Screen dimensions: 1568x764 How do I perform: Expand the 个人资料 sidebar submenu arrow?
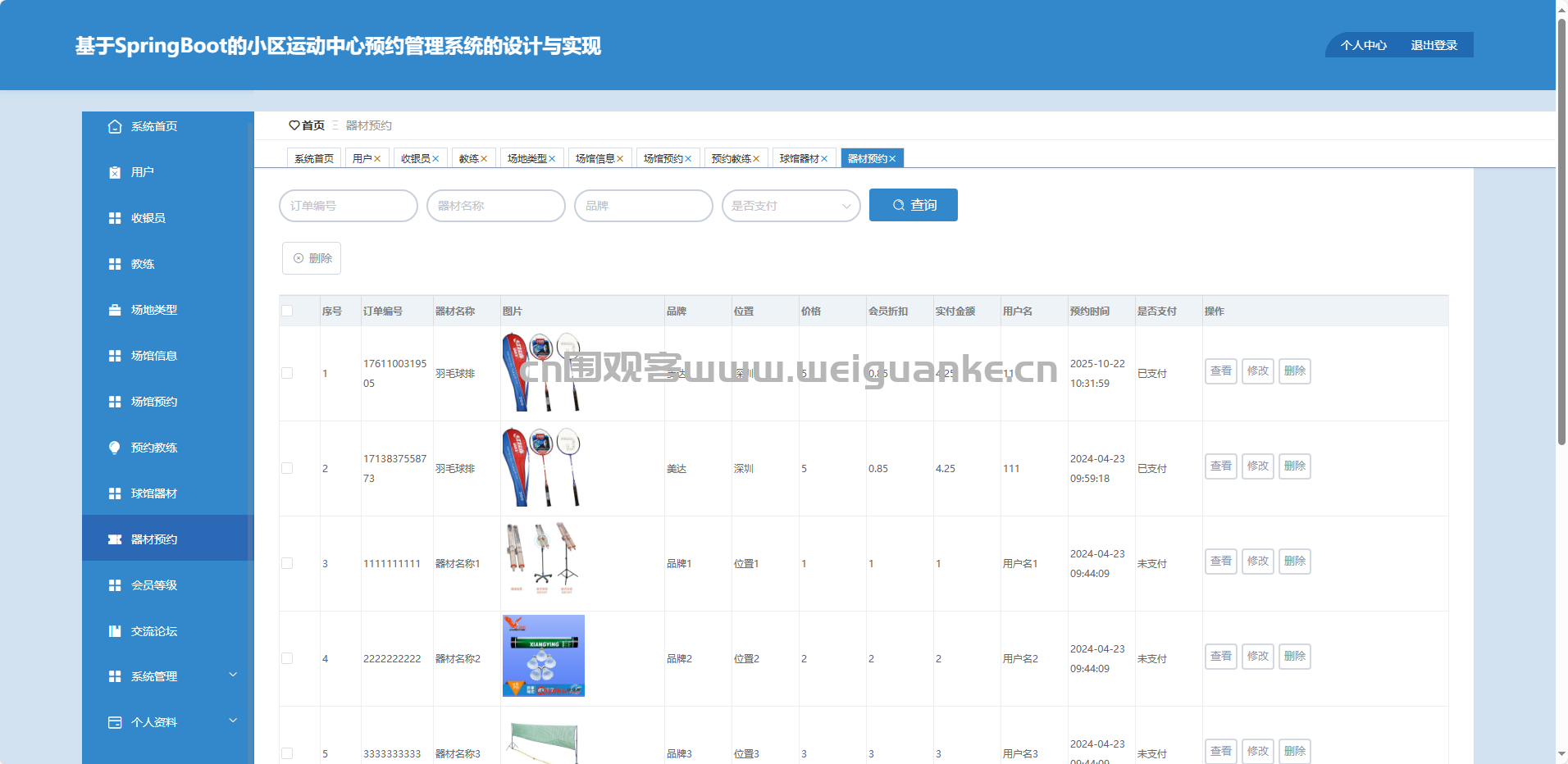[233, 721]
